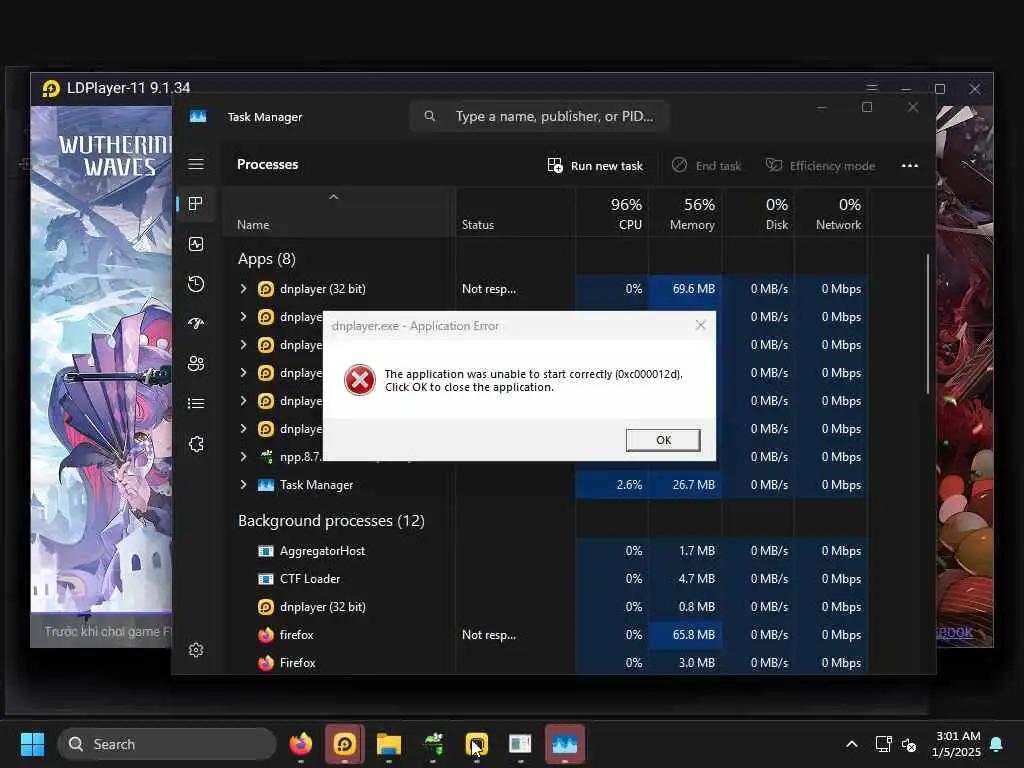
Task: Click Wuthering Waves banner in LDPlayer
Action: pos(101,359)
